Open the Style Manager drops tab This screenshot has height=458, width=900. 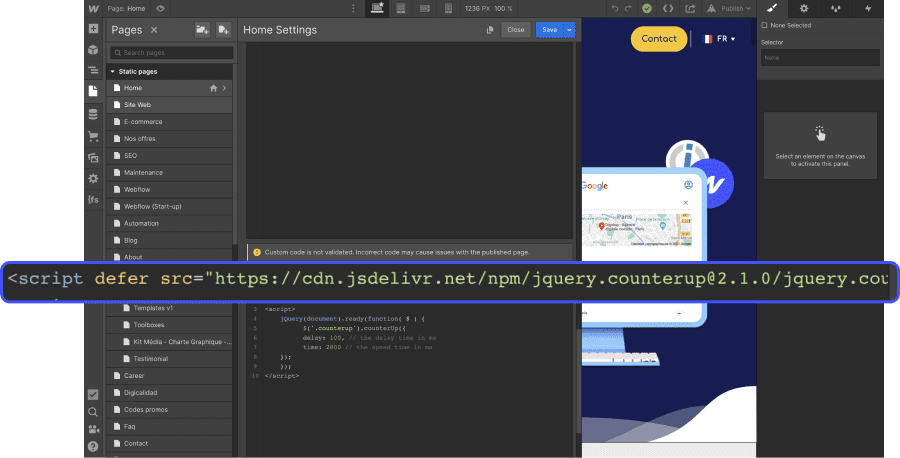pos(836,8)
